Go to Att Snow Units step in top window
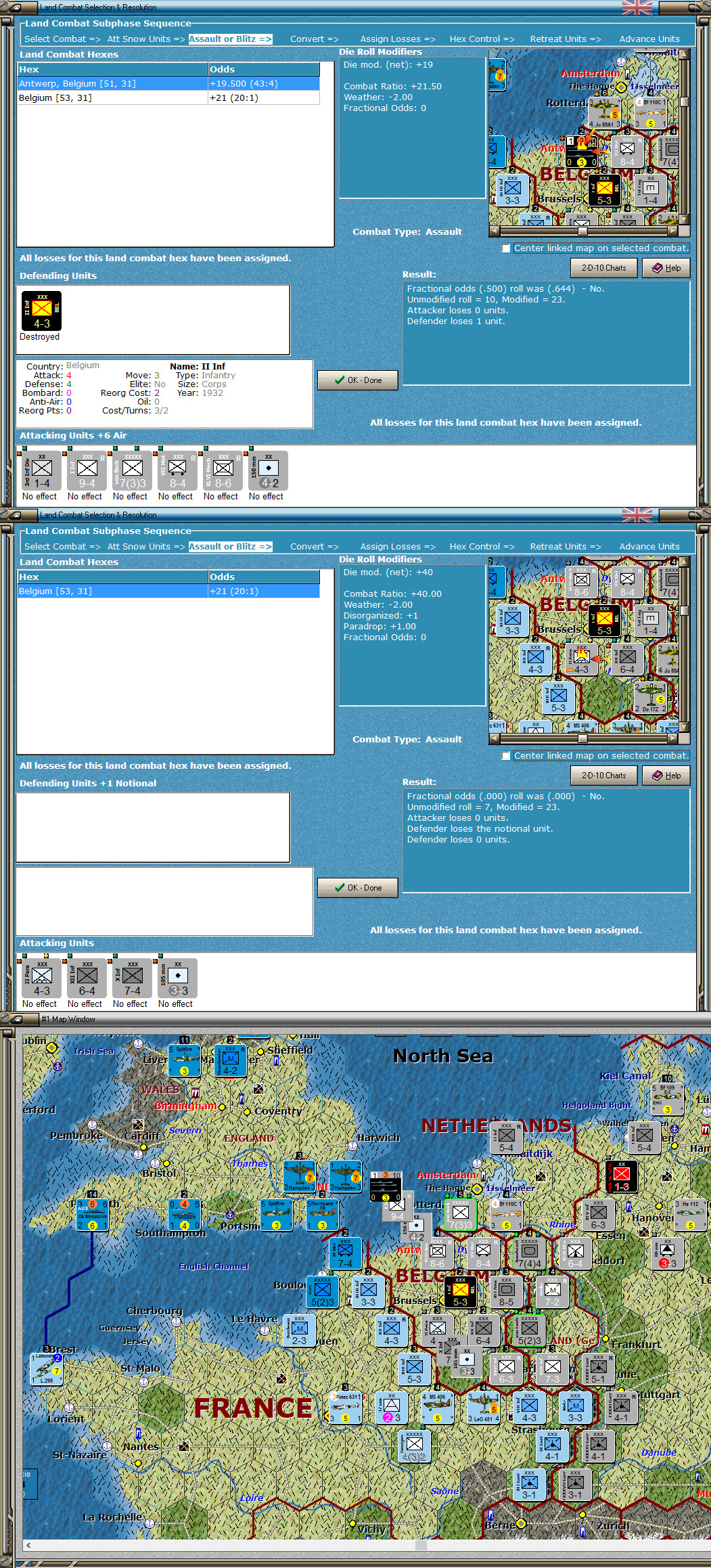The height and width of the screenshot is (1568, 711). 146,39
